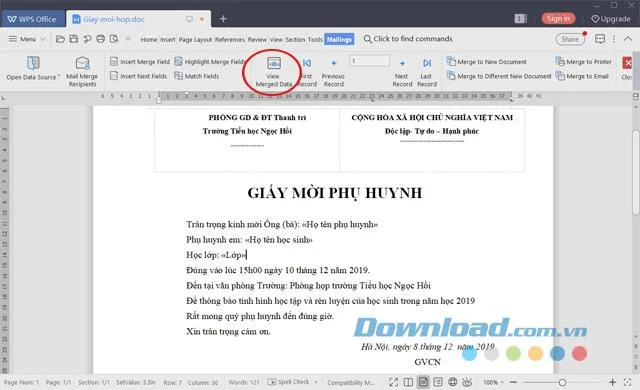The image size is (640, 390).
Task: Expand the Menu dropdown arrow
Action: click(43, 39)
